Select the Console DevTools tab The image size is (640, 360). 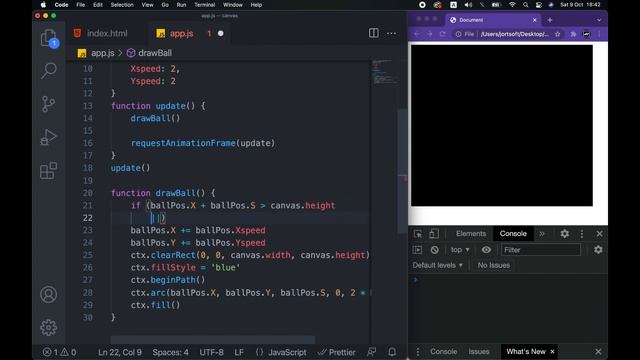coord(513,234)
